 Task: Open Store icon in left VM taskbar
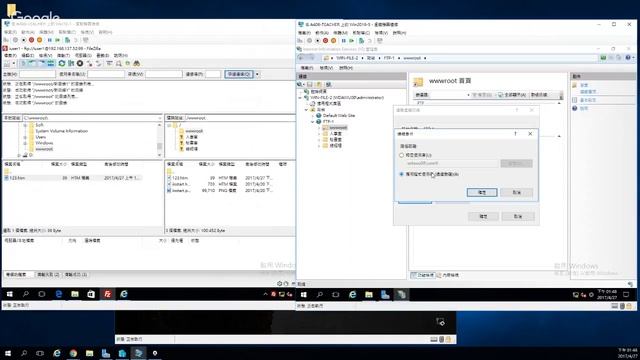[x=91, y=294]
